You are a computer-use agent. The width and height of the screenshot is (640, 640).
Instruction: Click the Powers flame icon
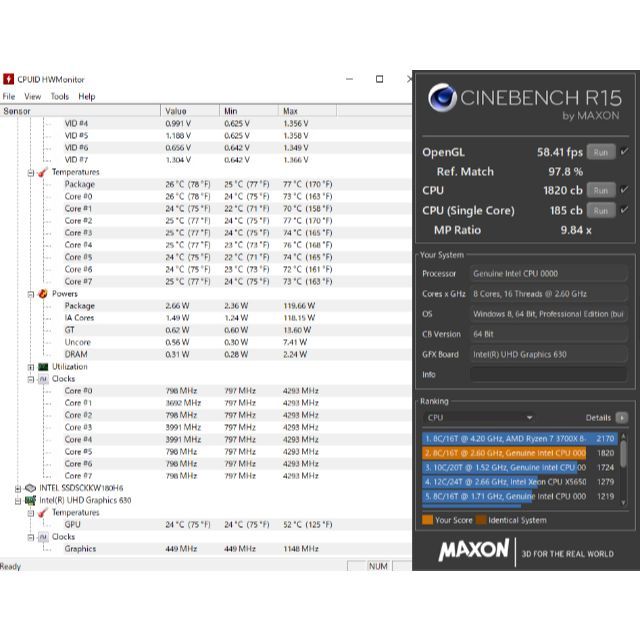click(42, 293)
